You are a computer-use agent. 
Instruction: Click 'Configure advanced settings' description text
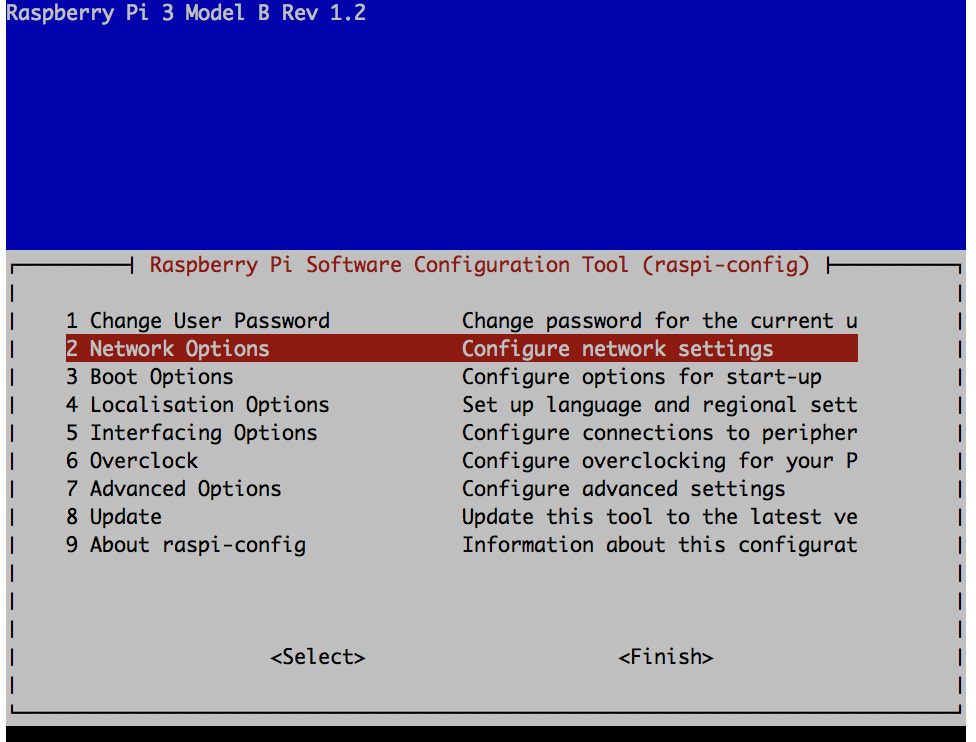click(624, 489)
